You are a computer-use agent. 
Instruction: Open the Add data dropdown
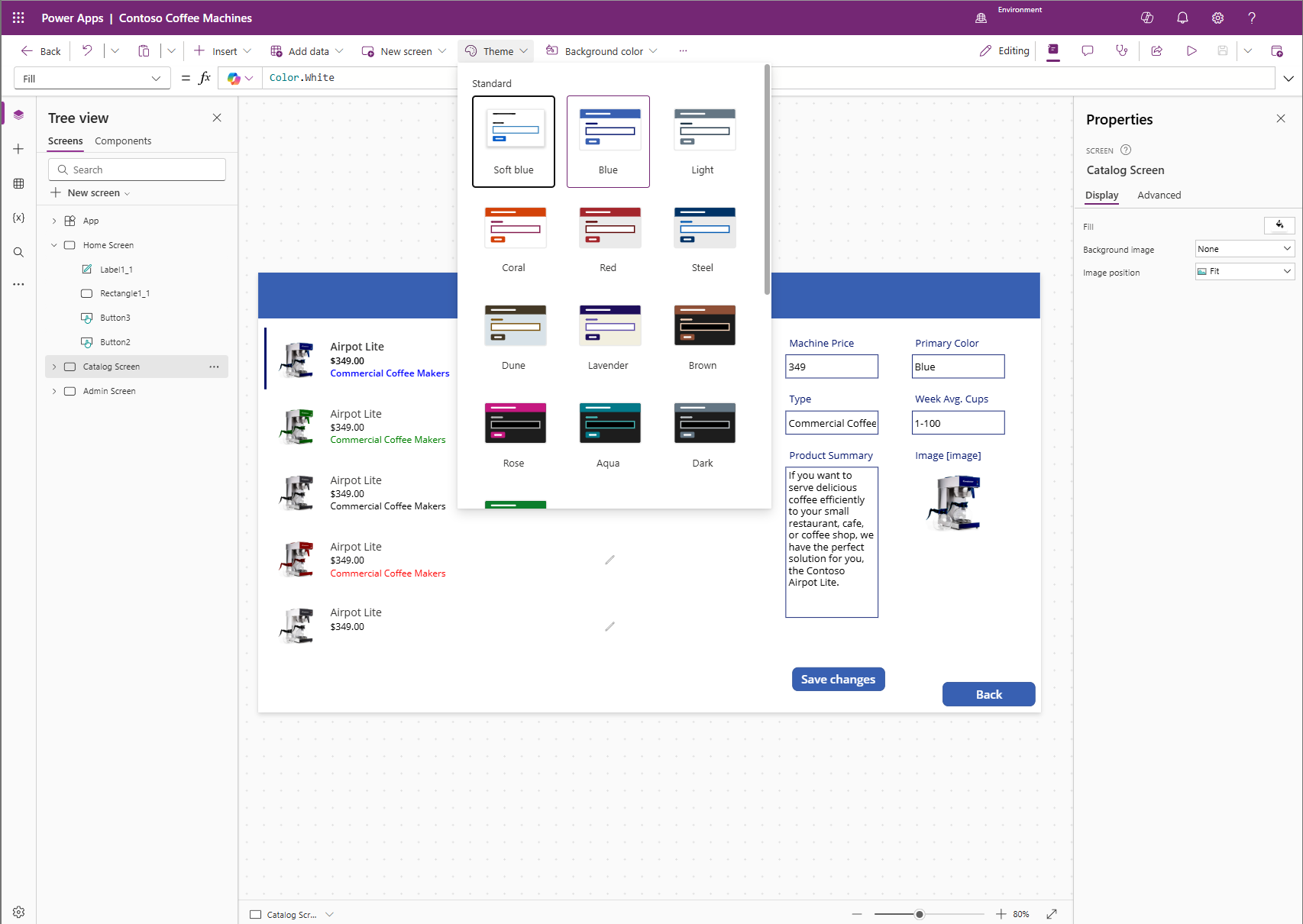click(x=307, y=51)
